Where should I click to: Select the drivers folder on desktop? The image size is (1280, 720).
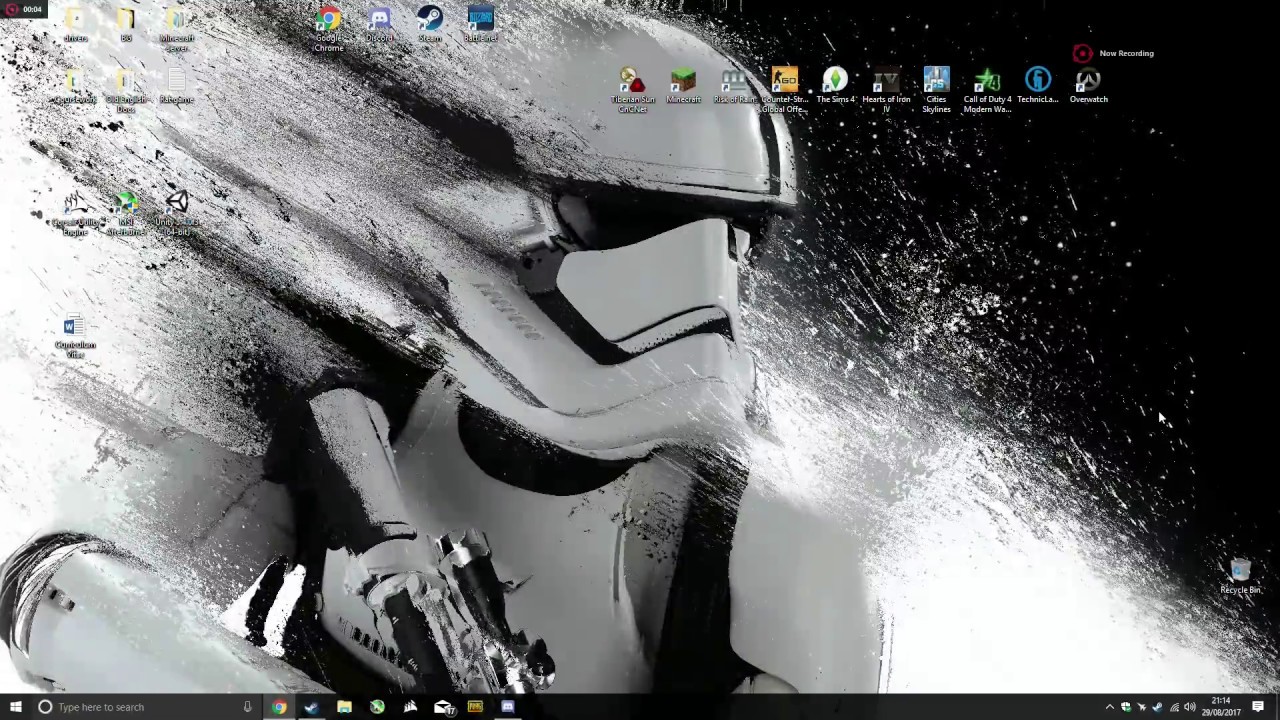click(75, 25)
